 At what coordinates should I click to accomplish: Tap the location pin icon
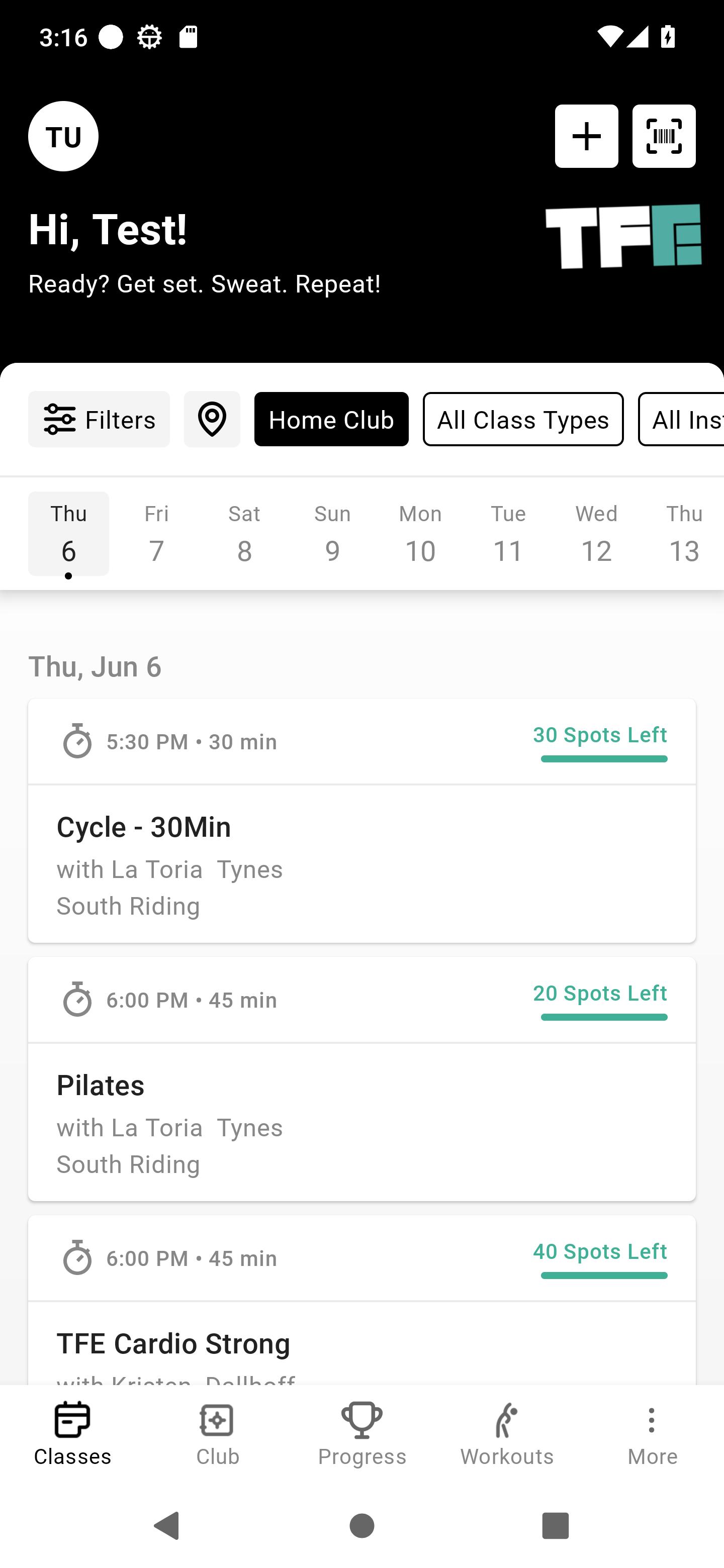click(212, 420)
